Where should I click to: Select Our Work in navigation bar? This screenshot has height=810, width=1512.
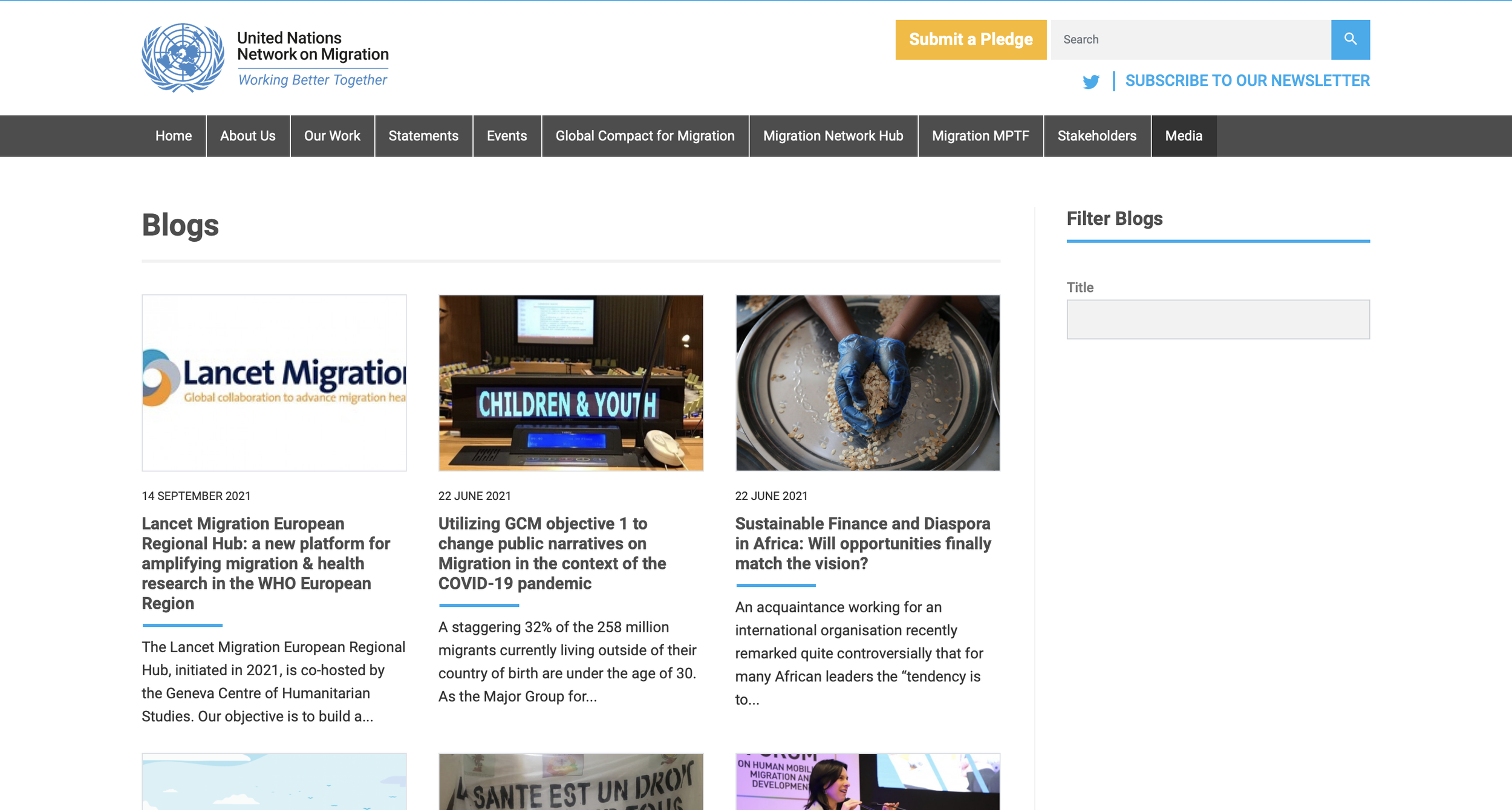click(x=332, y=136)
